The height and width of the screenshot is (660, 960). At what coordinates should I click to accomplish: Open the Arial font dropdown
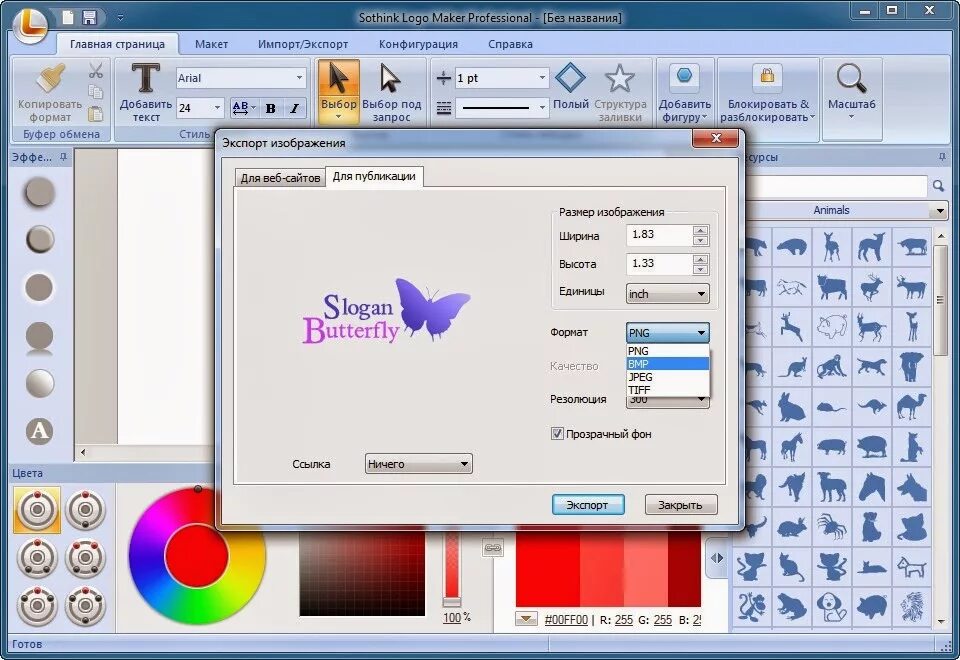pos(299,78)
